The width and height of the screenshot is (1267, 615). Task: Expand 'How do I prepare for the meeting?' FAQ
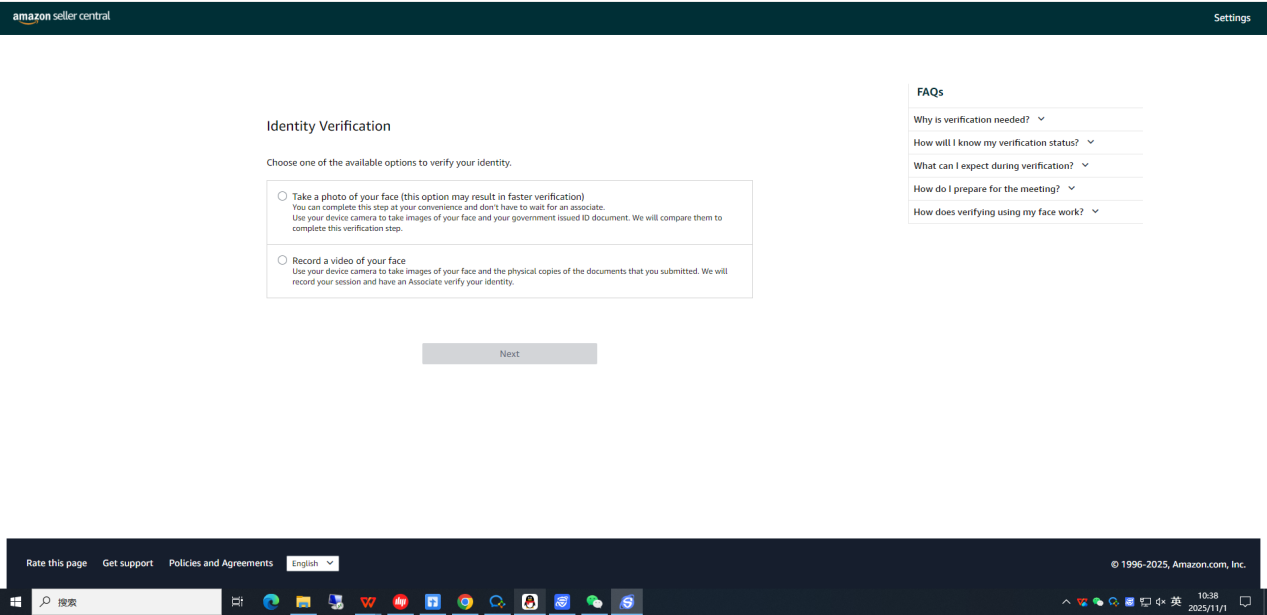[x=993, y=189]
